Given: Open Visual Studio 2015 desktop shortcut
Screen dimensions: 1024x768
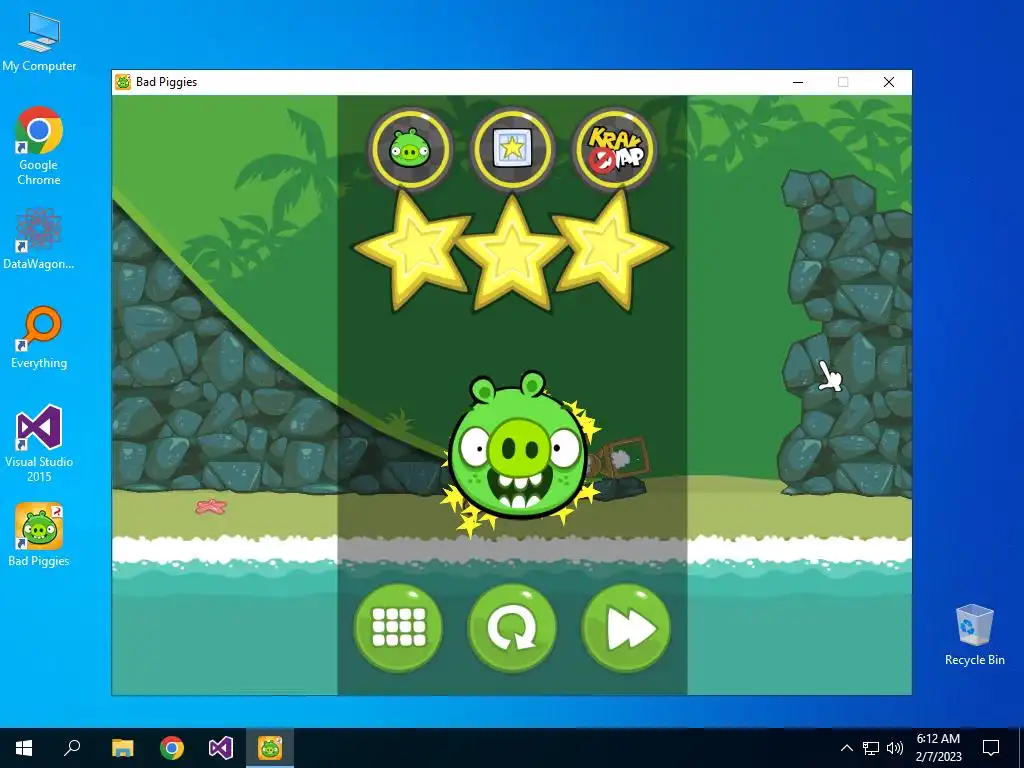Looking at the screenshot, I should pos(39,444).
